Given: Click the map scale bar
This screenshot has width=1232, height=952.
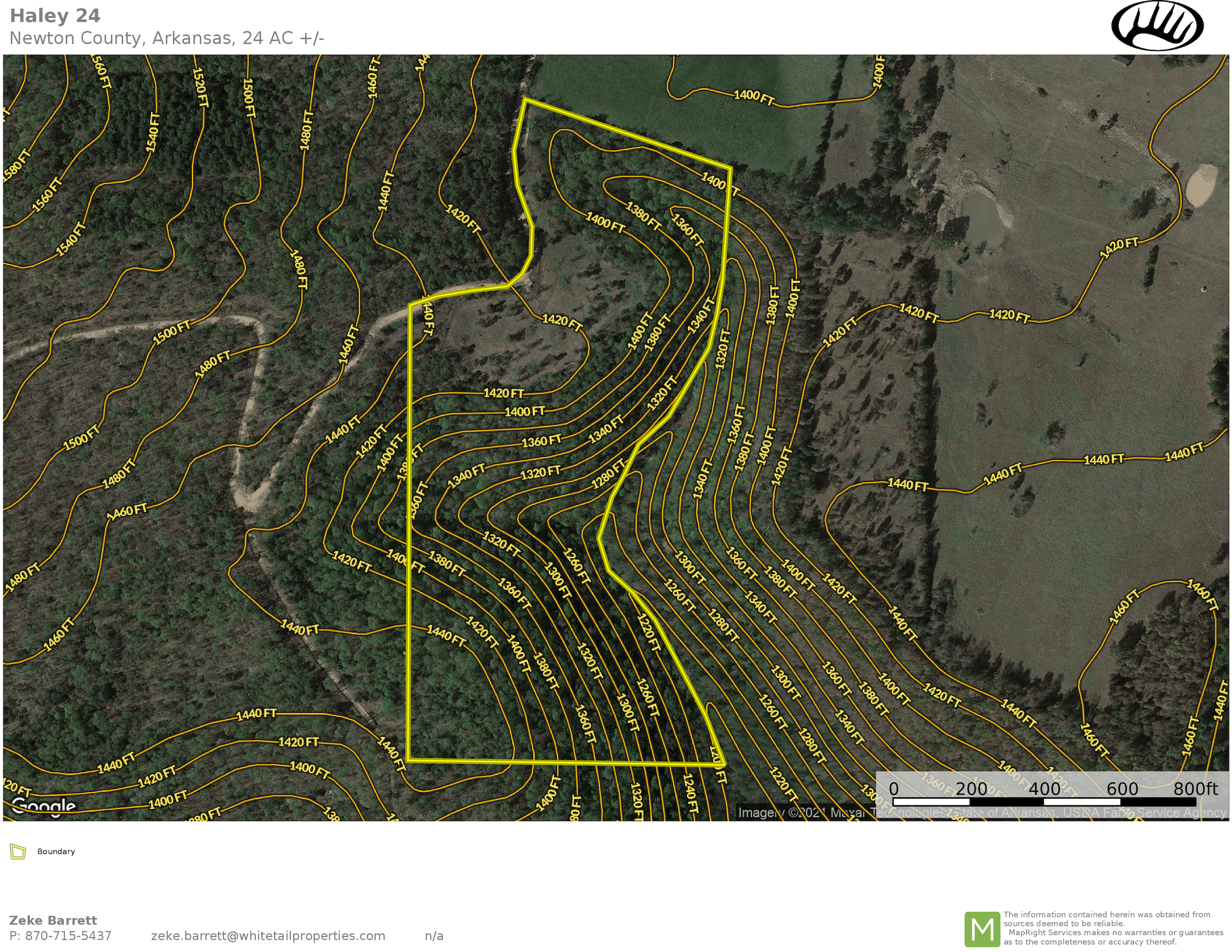Looking at the screenshot, I should click(1043, 801).
